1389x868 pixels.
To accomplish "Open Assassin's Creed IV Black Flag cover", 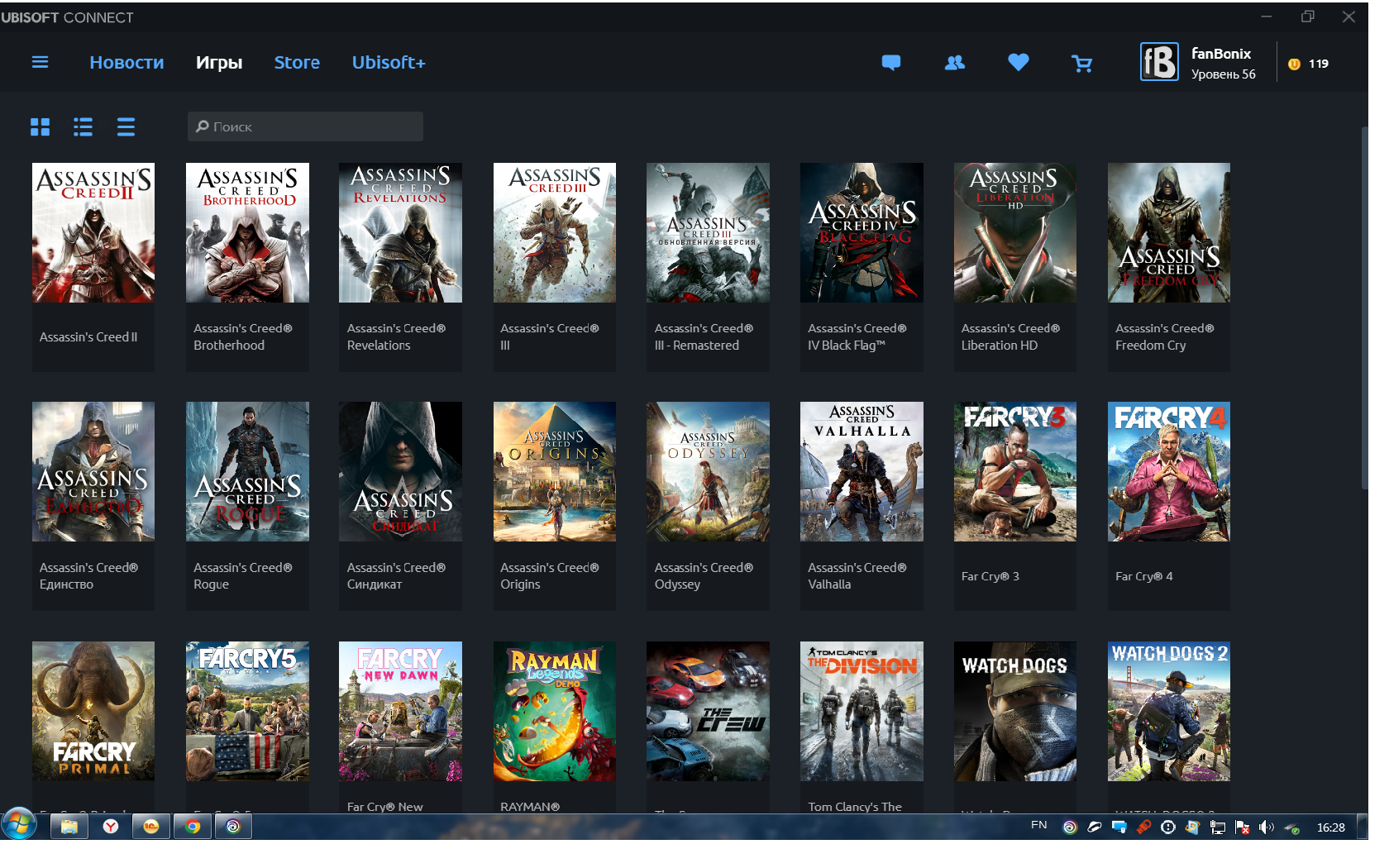I will [x=862, y=232].
